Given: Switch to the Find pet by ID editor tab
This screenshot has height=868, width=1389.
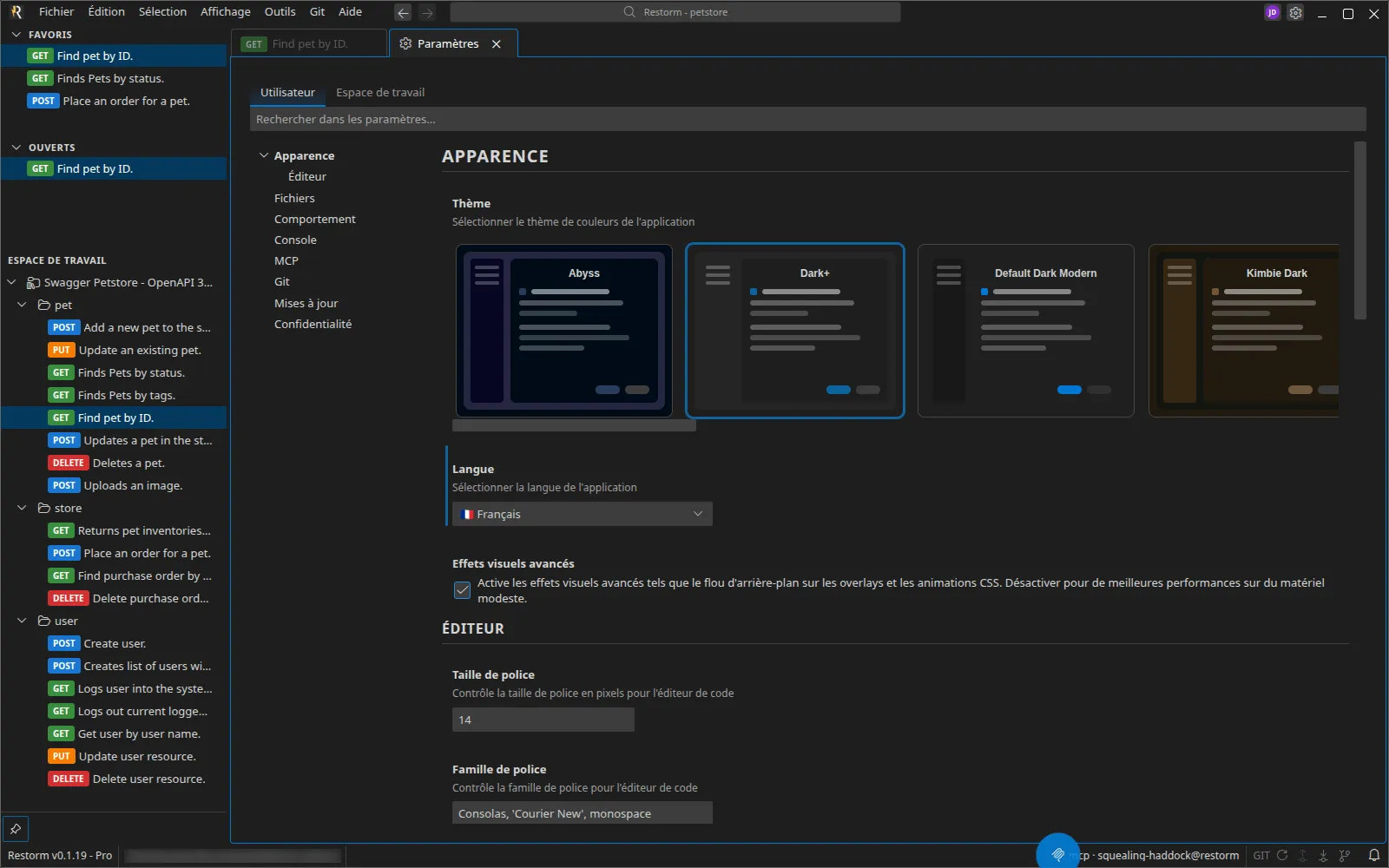Looking at the screenshot, I should pyautogui.click(x=308, y=44).
